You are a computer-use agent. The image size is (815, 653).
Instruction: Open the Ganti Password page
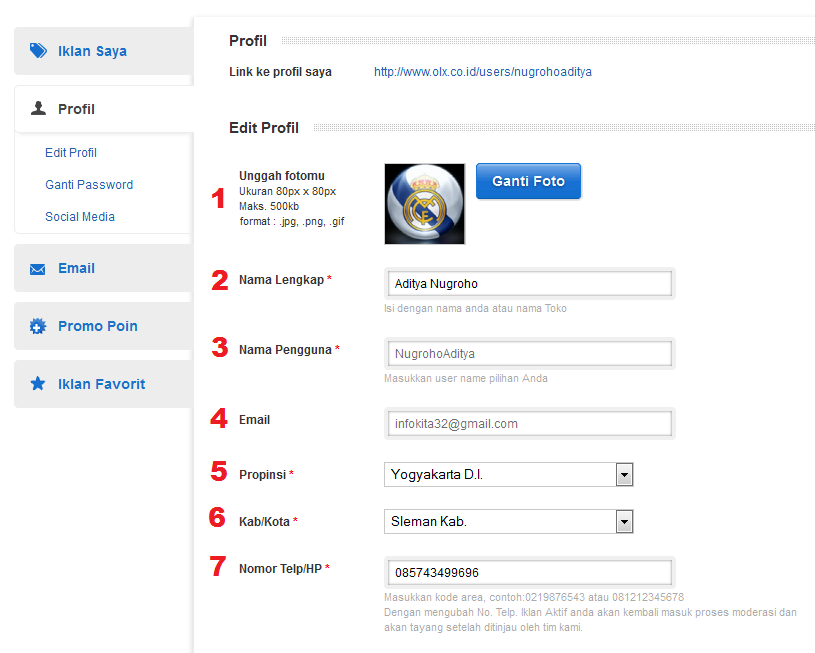[x=86, y=185]
